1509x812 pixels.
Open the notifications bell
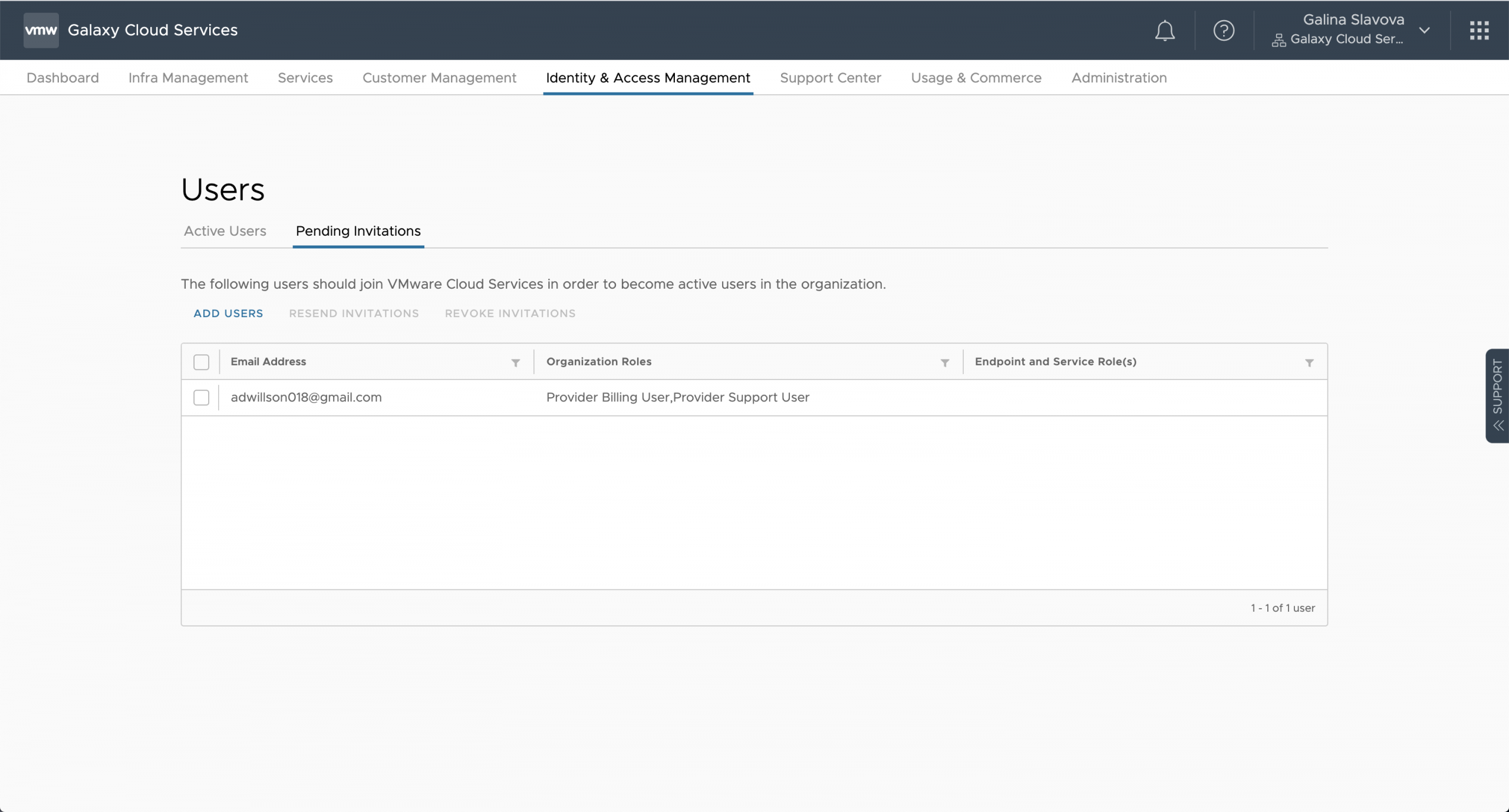1164,31
